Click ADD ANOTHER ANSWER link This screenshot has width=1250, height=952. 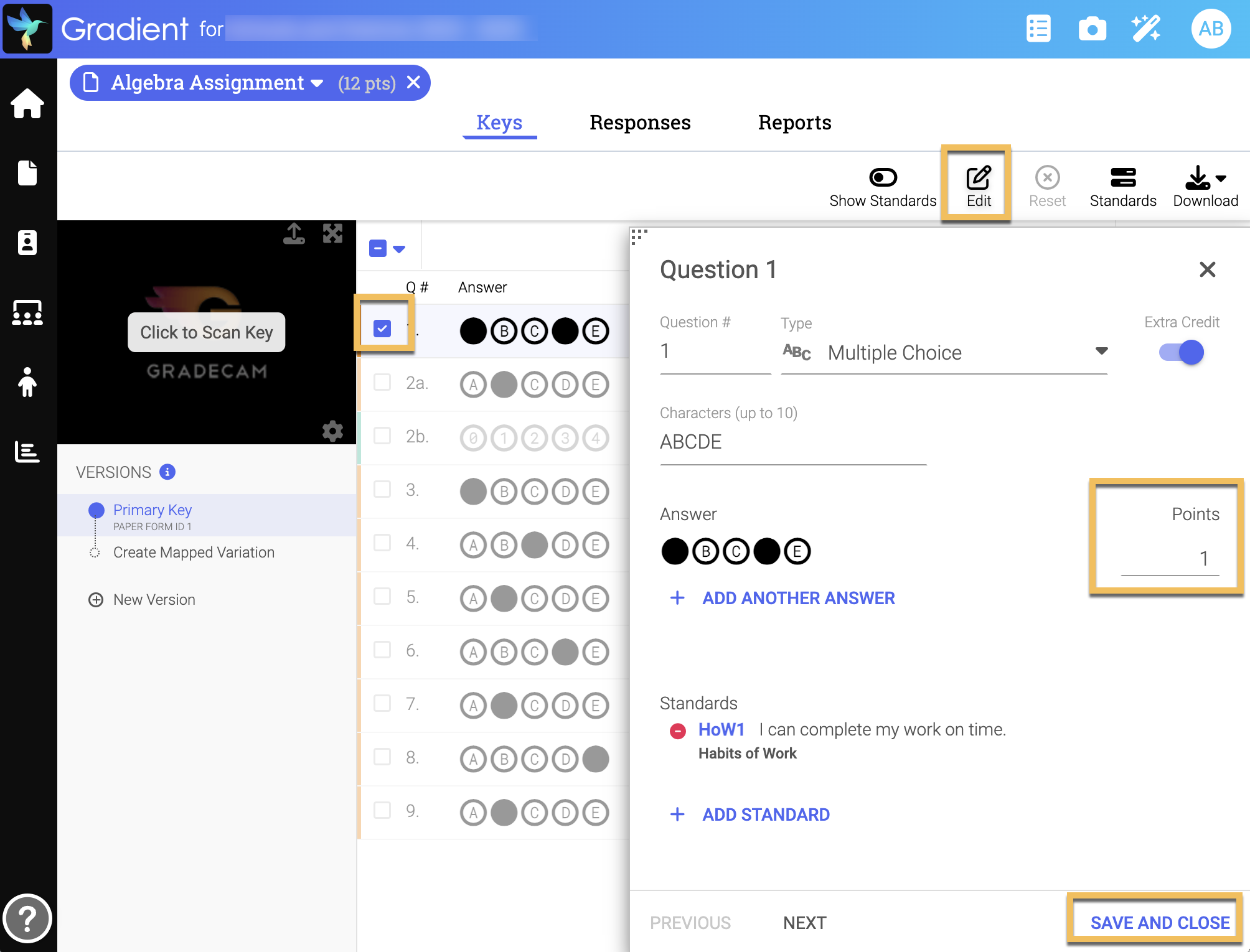click(x=798, y=598)
